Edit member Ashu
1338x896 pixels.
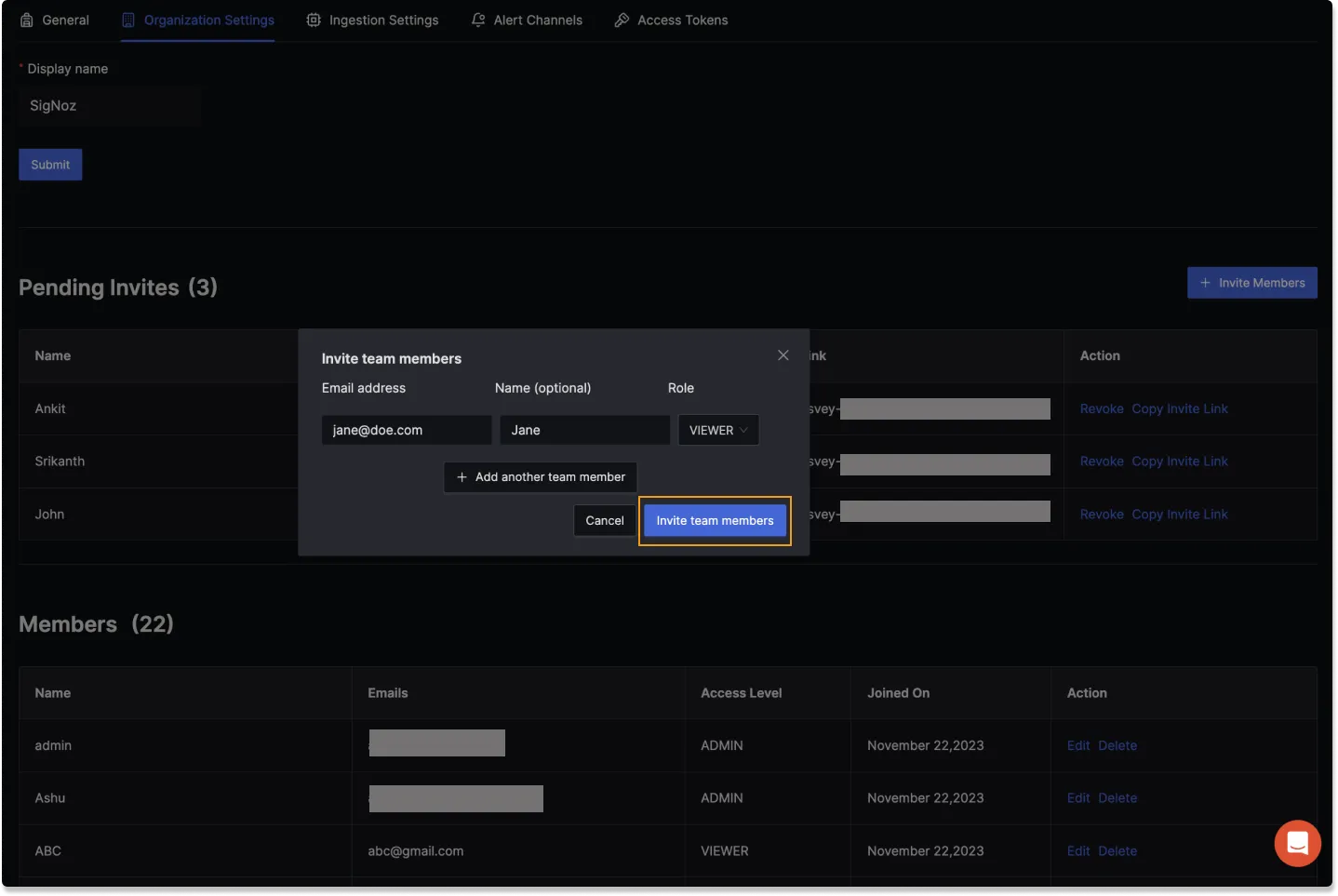pyautogui.click(x=1078, y=798)
